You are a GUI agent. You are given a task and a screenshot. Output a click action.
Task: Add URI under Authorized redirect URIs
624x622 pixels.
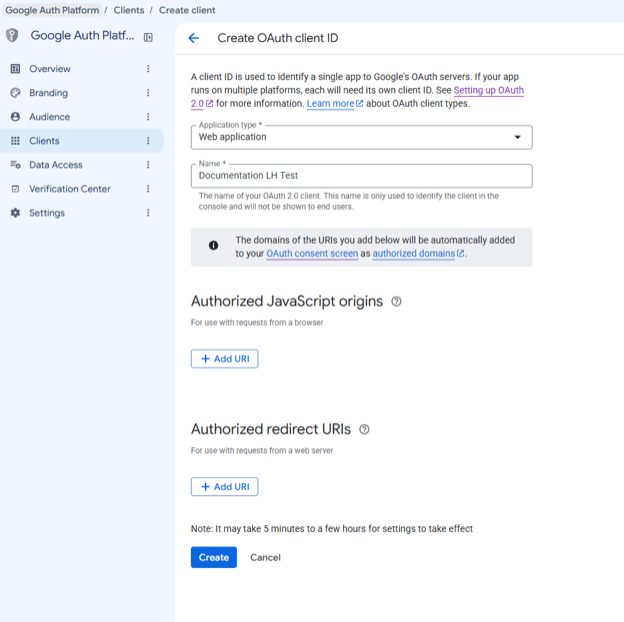pyautogui.click(x=224, y=487)
